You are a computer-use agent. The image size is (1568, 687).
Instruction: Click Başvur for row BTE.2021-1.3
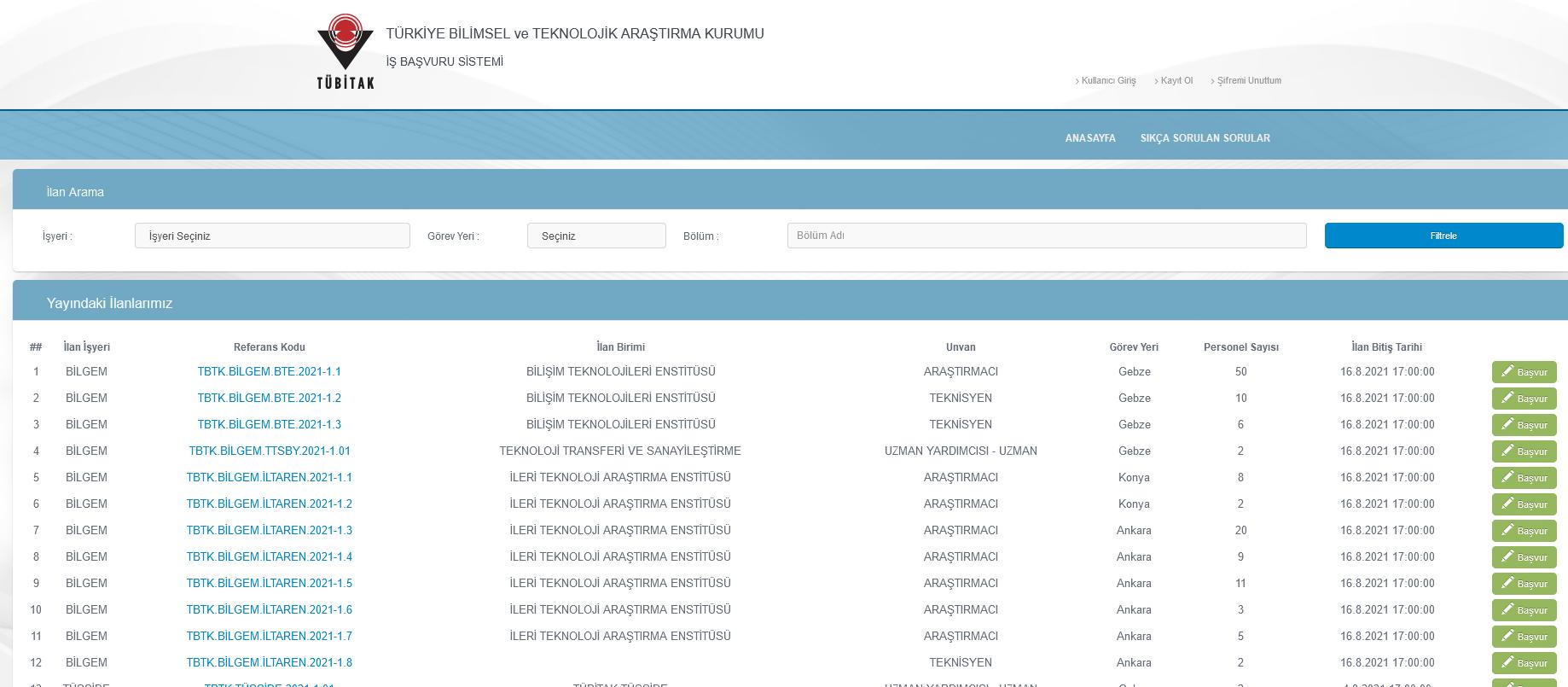pos(1524,425)
